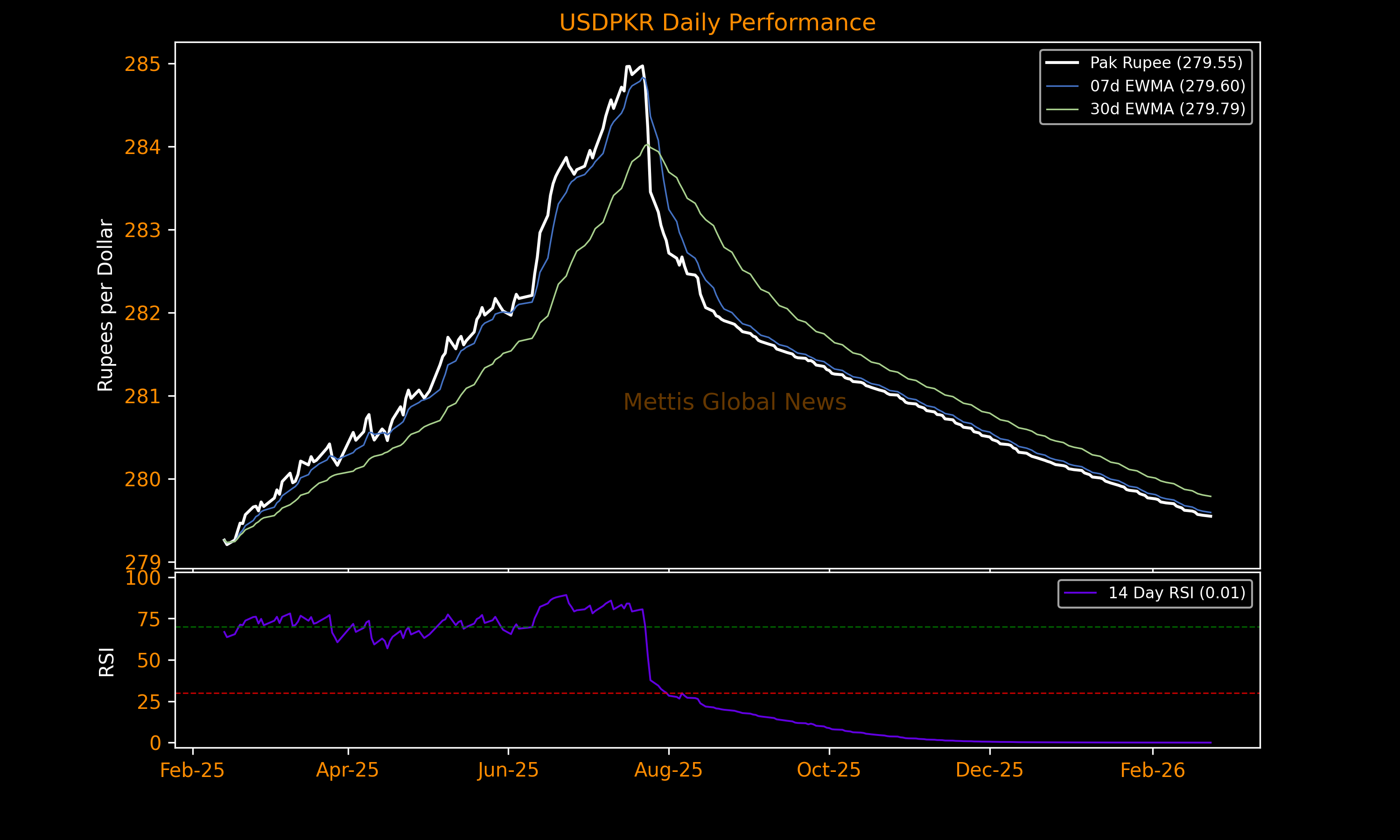Click the Mettis Global News watermark
Image resolution: width=1400 pixels, height=840 pixels.
tap(735, 402)
